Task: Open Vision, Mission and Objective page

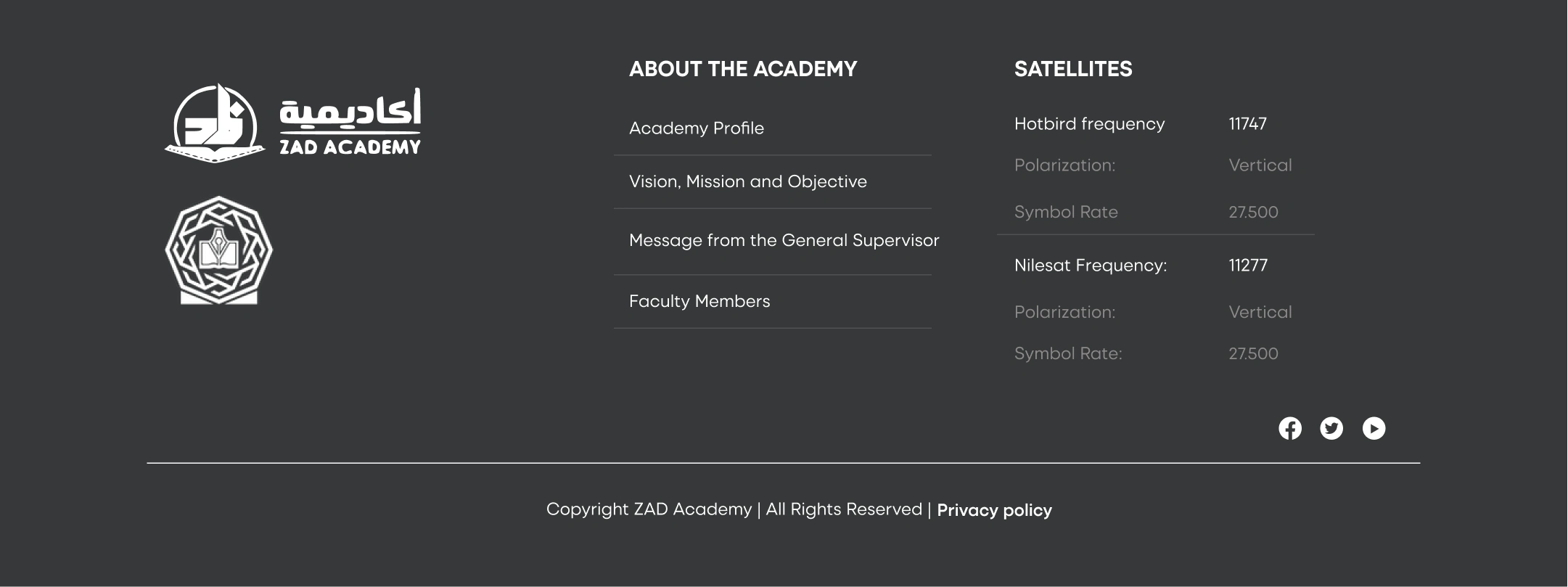Action: 747,181
